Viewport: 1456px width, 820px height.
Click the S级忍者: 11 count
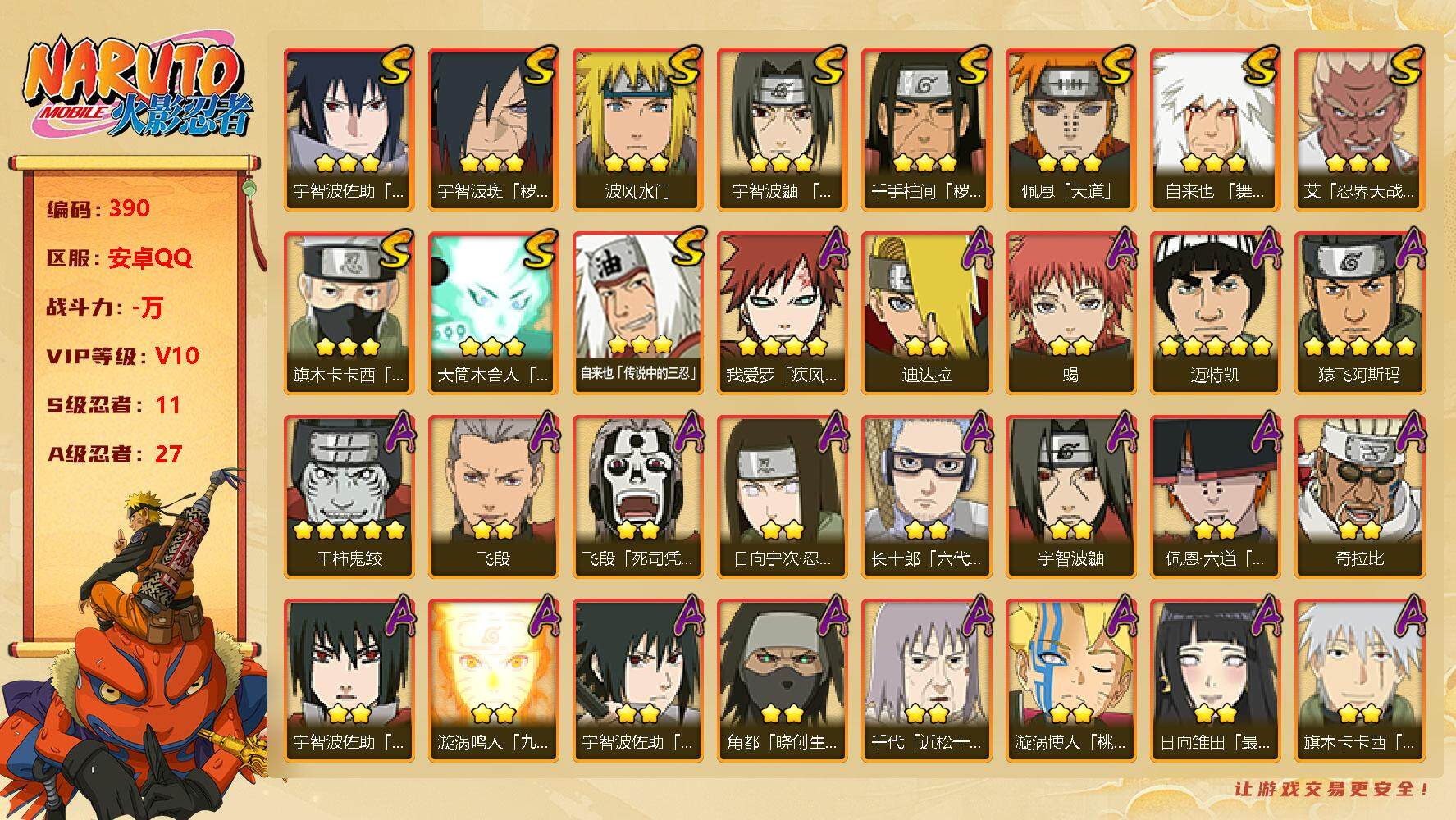[113, 405]
